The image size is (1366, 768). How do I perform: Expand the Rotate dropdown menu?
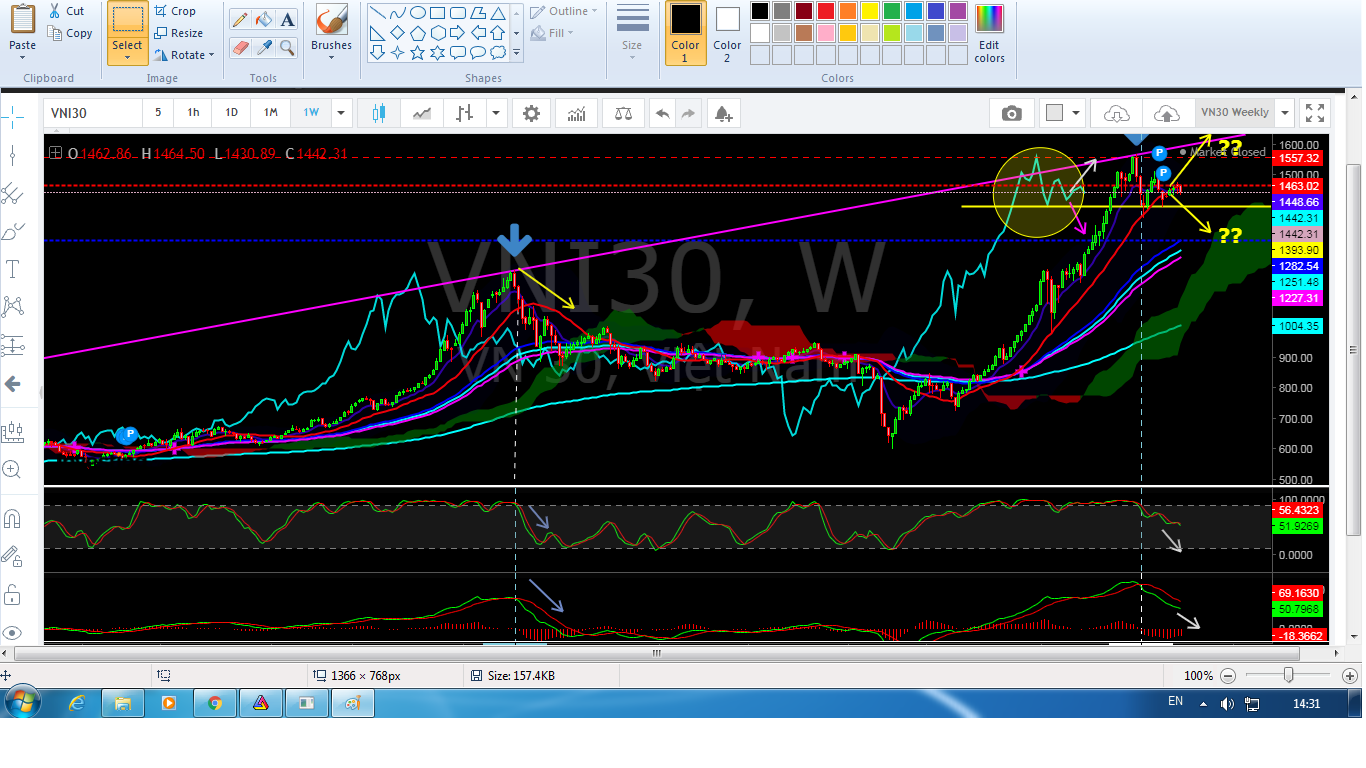coord(186,55)
